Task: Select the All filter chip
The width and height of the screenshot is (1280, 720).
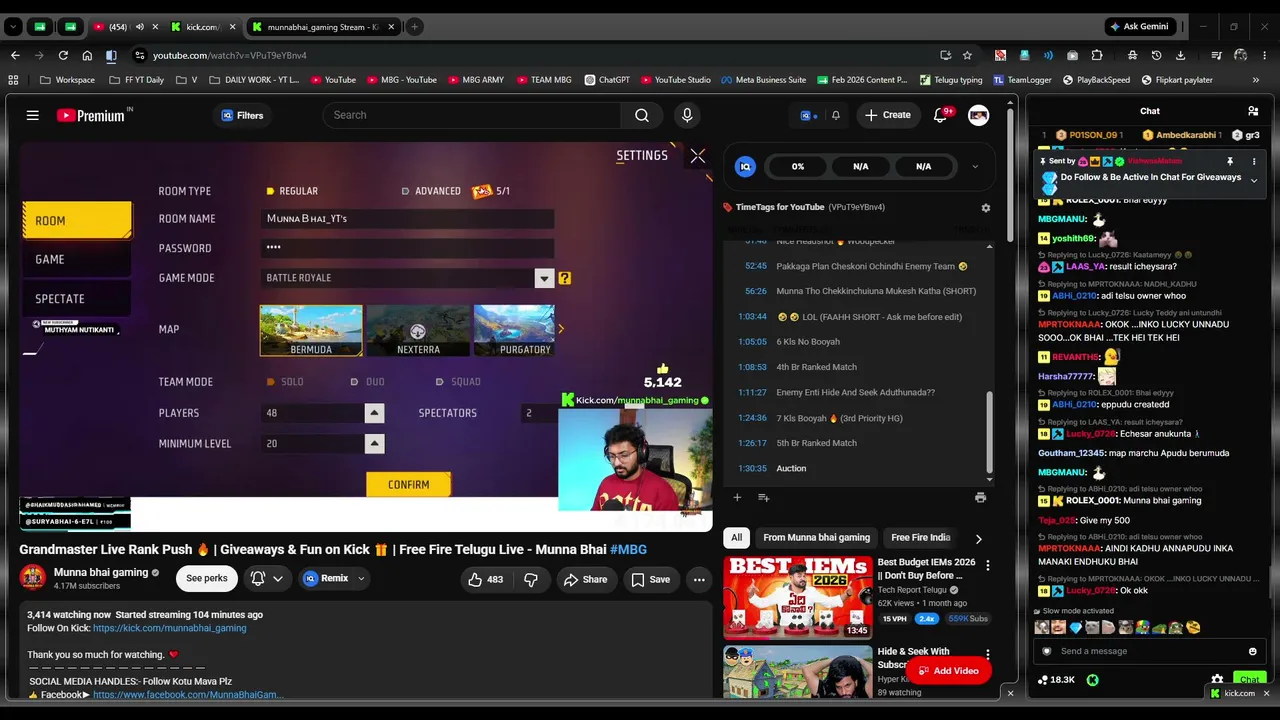Action: (x=737, y=537)
